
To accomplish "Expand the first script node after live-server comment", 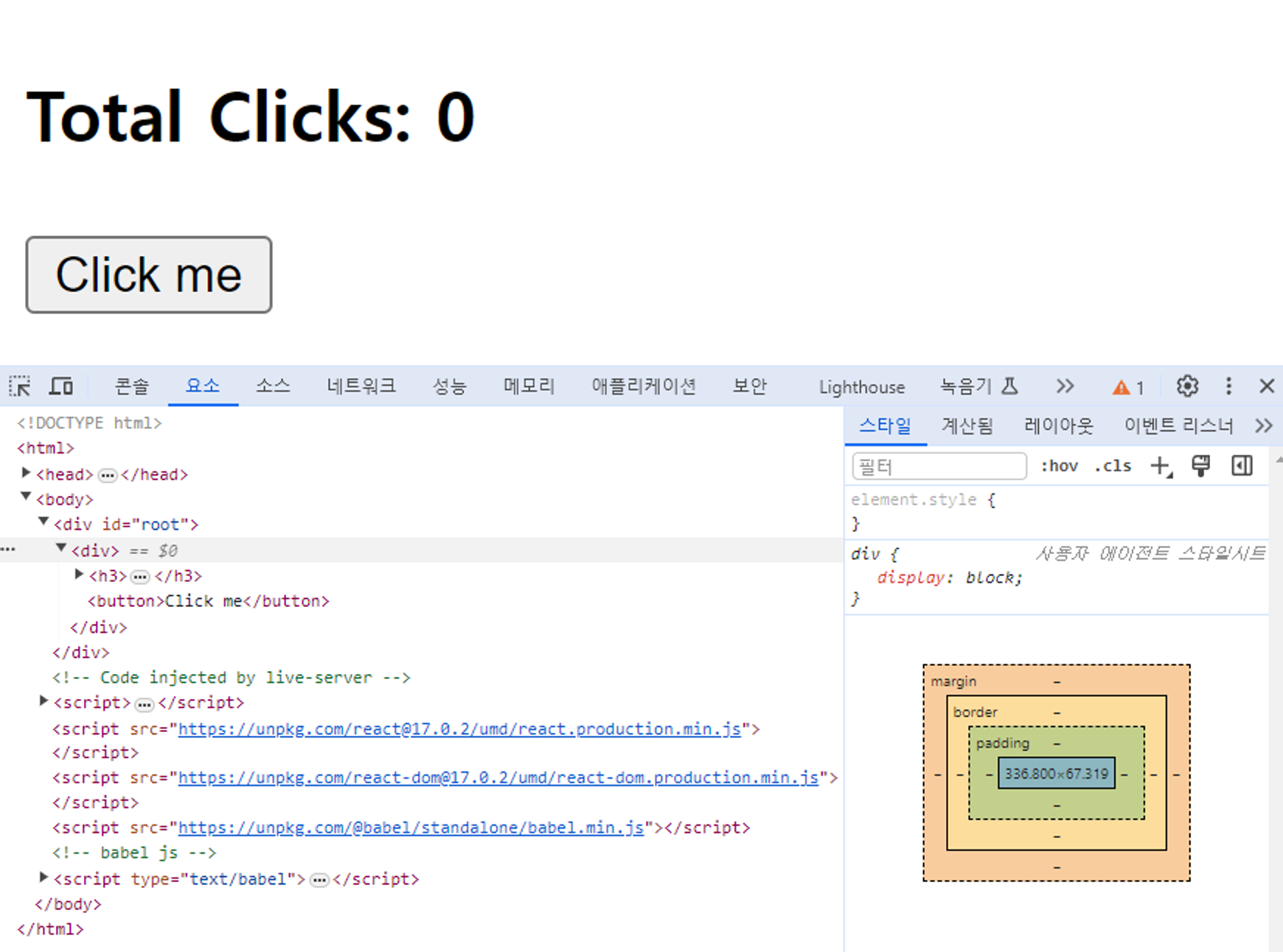I will [44, 701].
